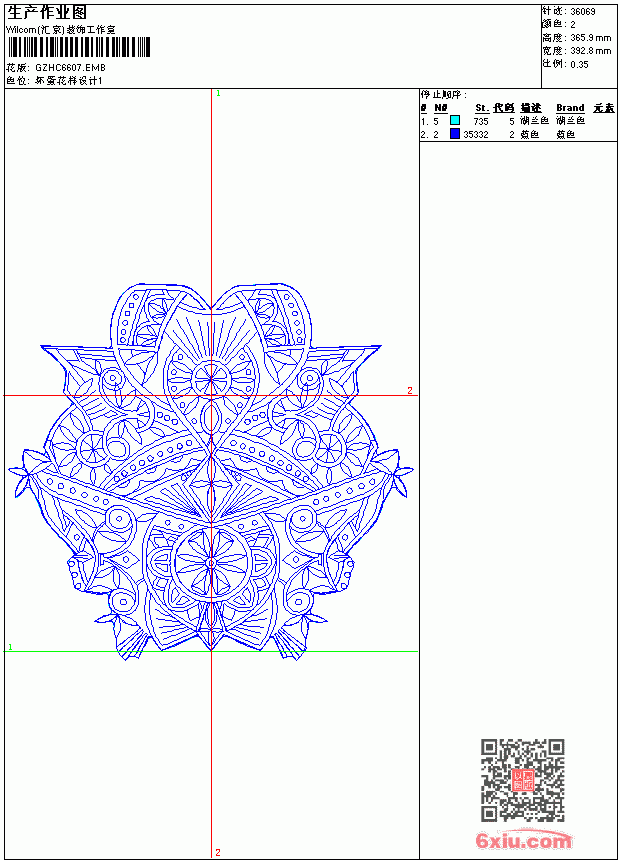
Task: Click the 生产作业图 title heading
Action: [x=47, y=13]
